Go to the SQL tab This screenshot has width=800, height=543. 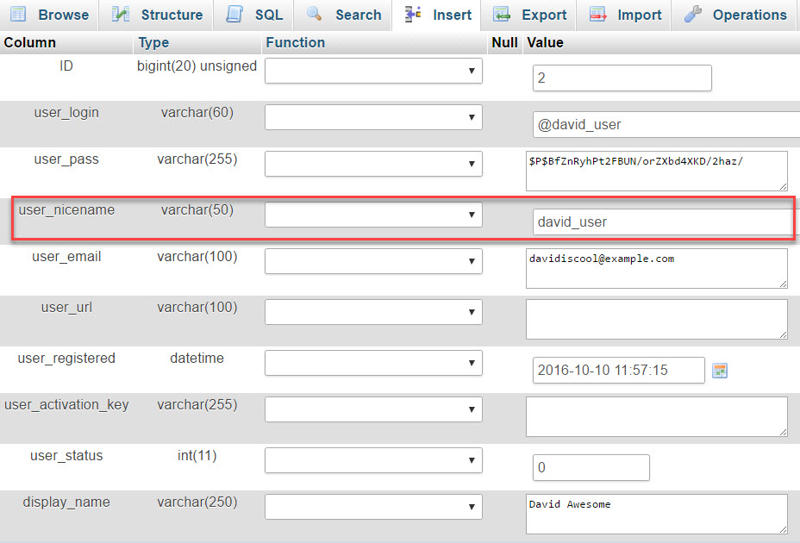click(x=255, y=15)
